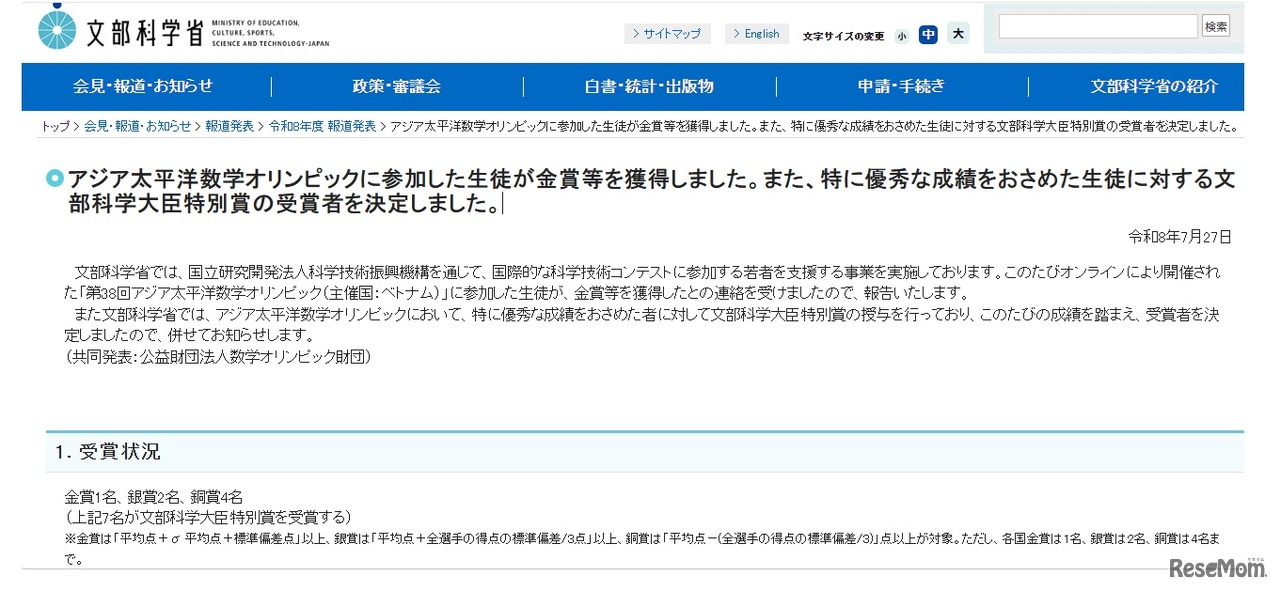
Task: Go to トップ in breadcrumb
Action: click(x=55, y=126)
